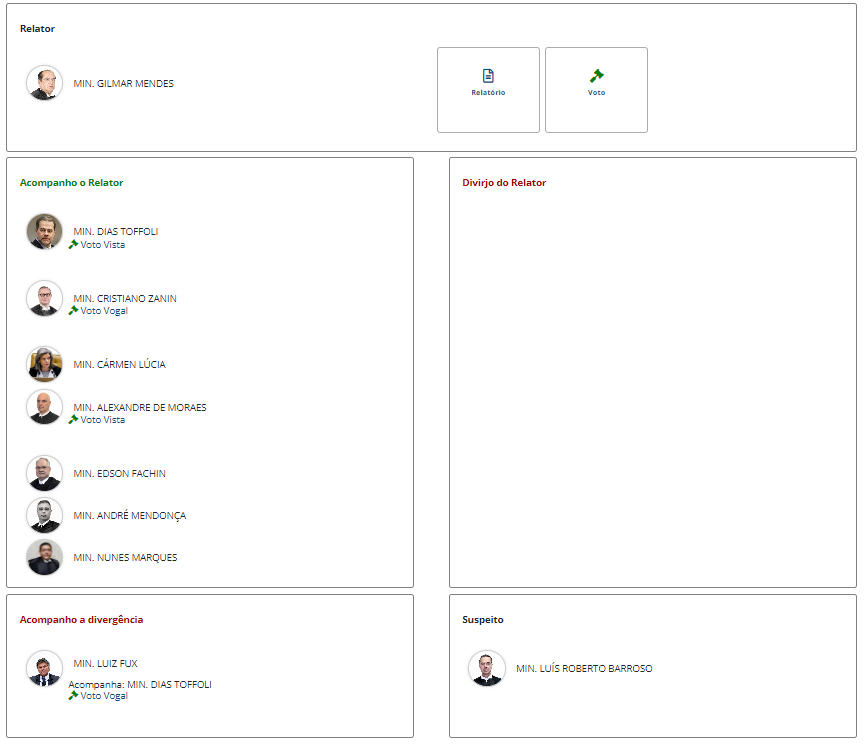Click Luís Roberto Barroso's portrait photo
Viewport: 864px width, 747px height.
[487, 668]
